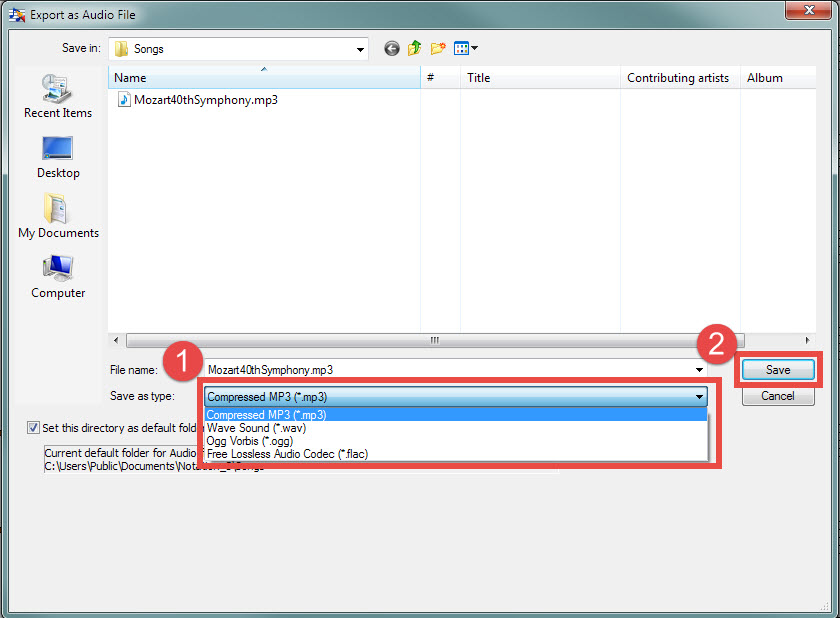The width and height of the screenshot is (840, 618).
Task: Open Computer in places bar
Action: 57,276
